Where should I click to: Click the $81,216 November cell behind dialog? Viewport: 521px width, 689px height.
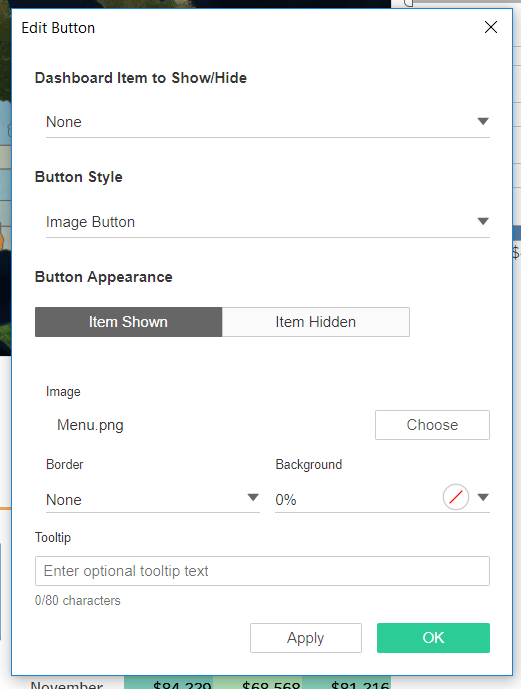pos(360,685)
